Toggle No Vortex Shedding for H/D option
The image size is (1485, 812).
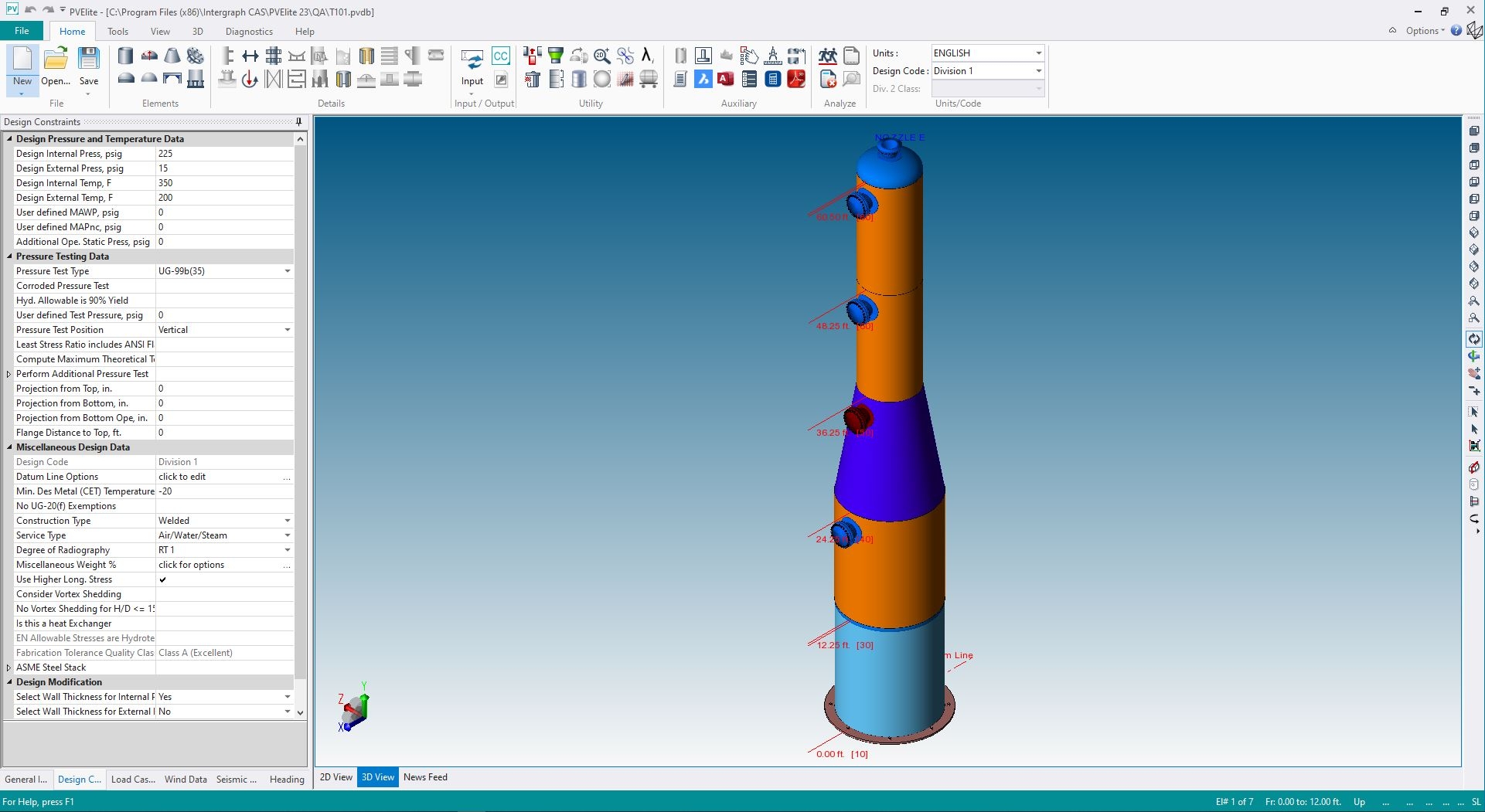tap(225, 609)
